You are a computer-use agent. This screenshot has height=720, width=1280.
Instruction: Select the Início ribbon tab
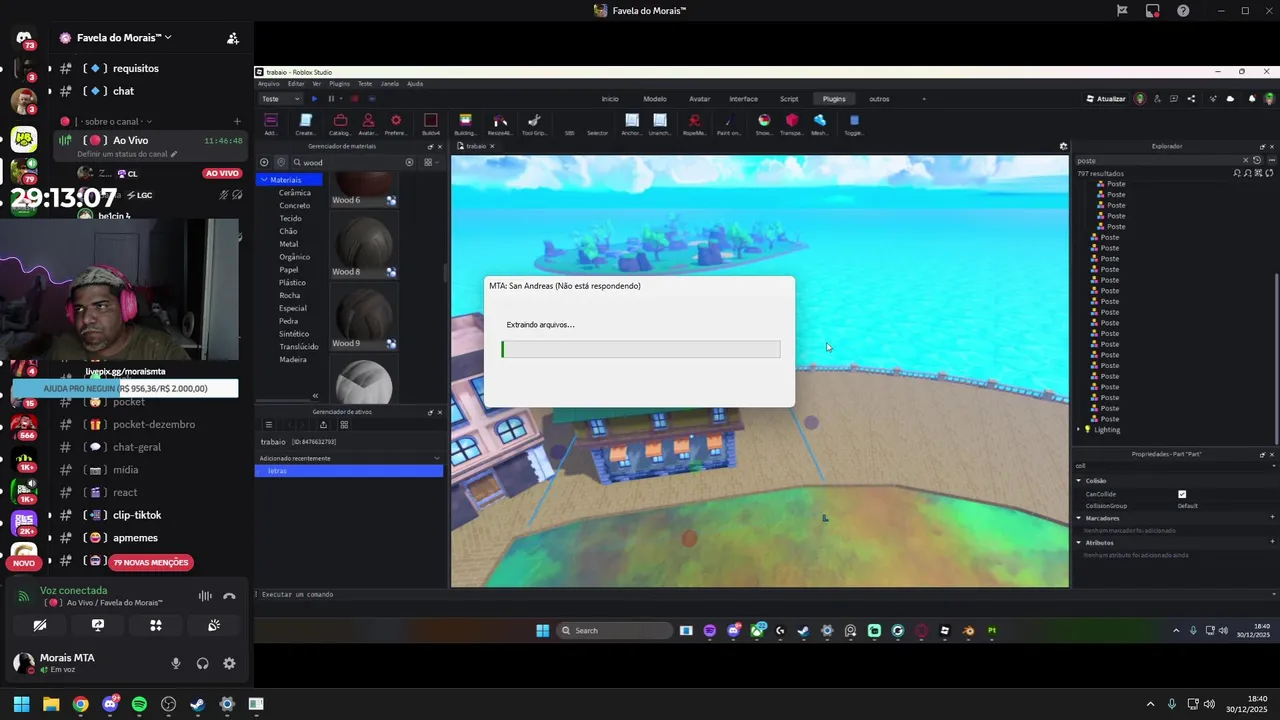coord(610,99)
